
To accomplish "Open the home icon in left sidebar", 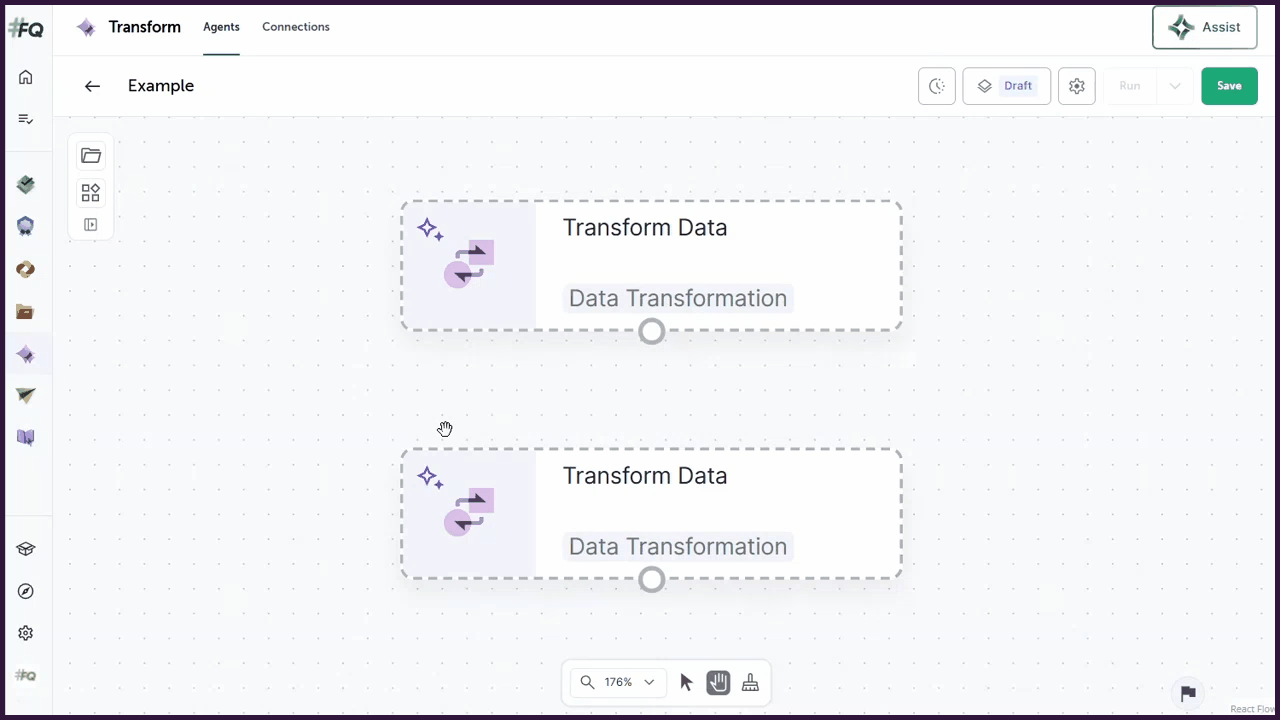I will [x=26, y=77].
